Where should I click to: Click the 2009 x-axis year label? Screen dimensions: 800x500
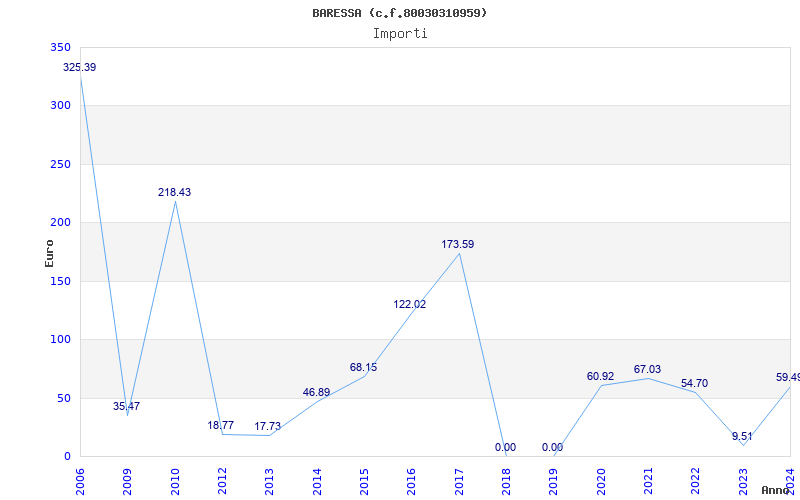coord(128,482)
